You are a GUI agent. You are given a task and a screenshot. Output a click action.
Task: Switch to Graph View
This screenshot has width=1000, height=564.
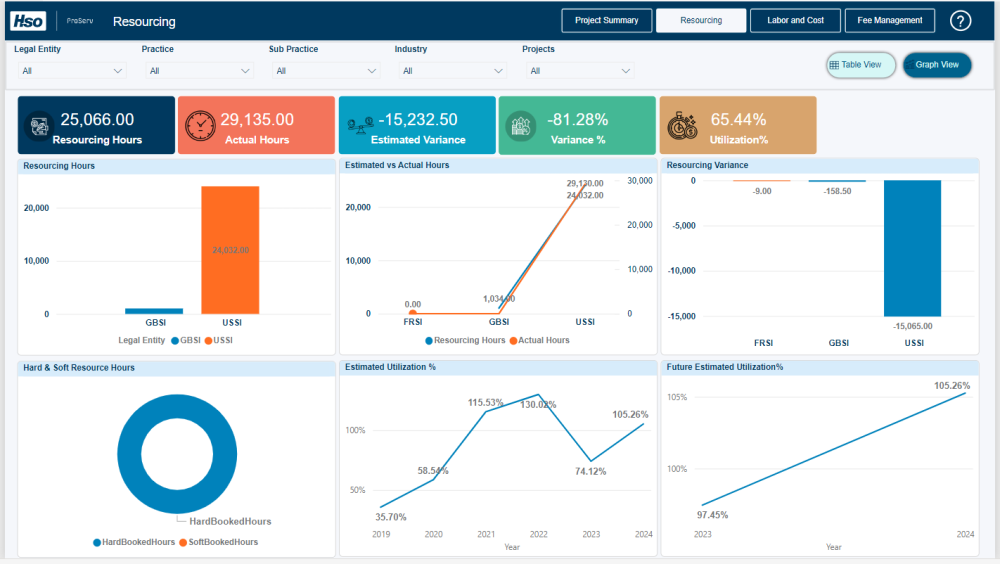point(937,65)
